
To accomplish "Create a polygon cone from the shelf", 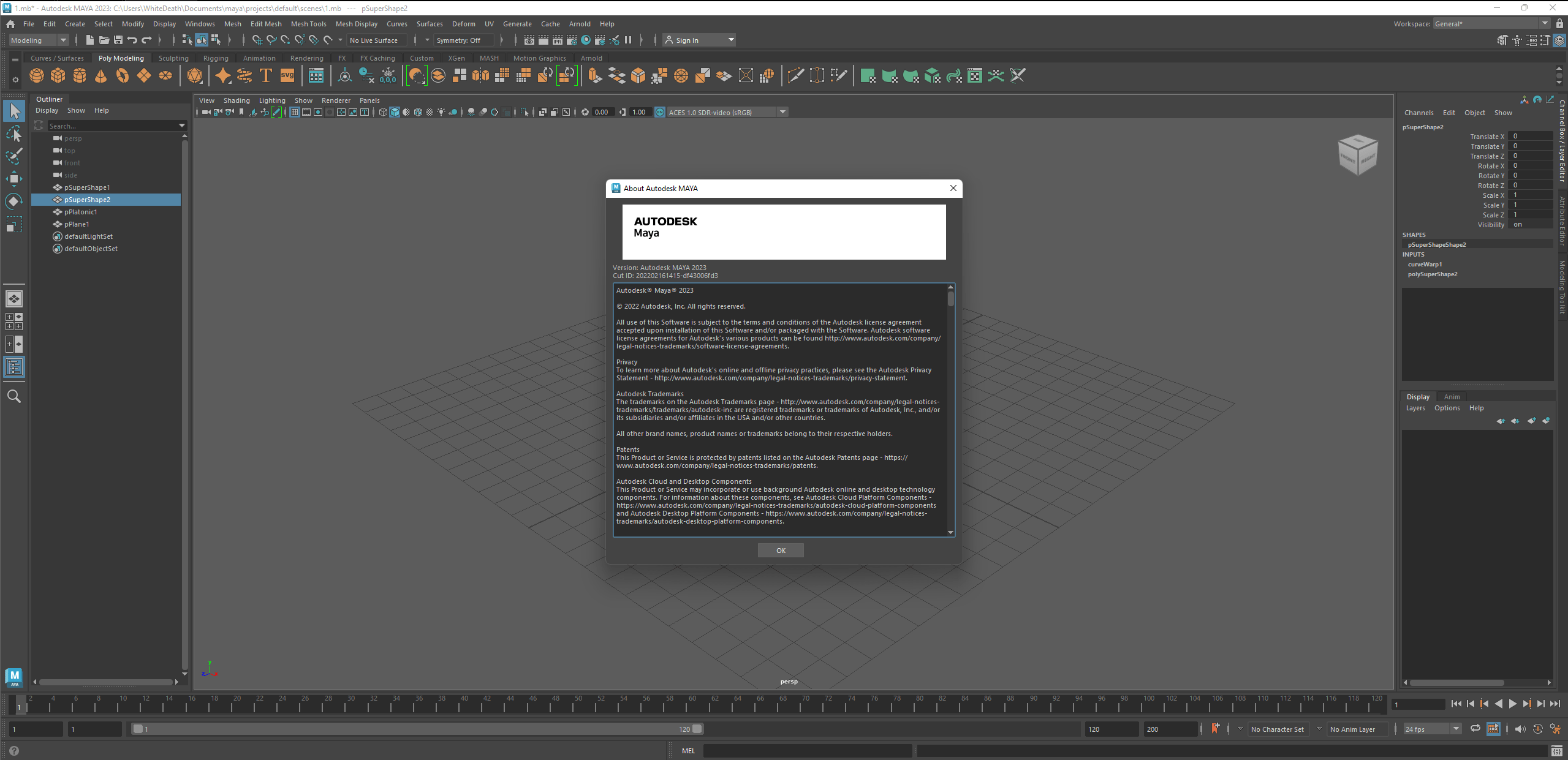I will [x=101, y=75].
